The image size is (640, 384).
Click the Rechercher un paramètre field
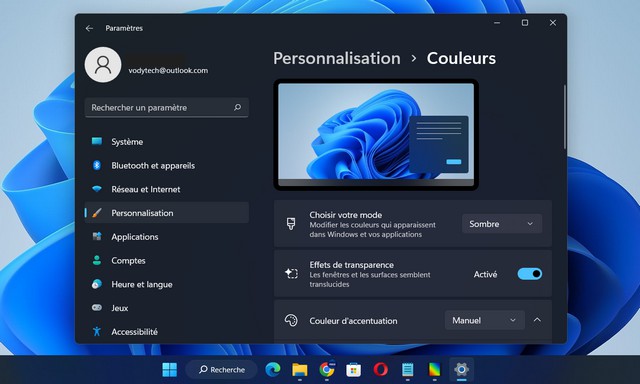(x=167, y=107)
